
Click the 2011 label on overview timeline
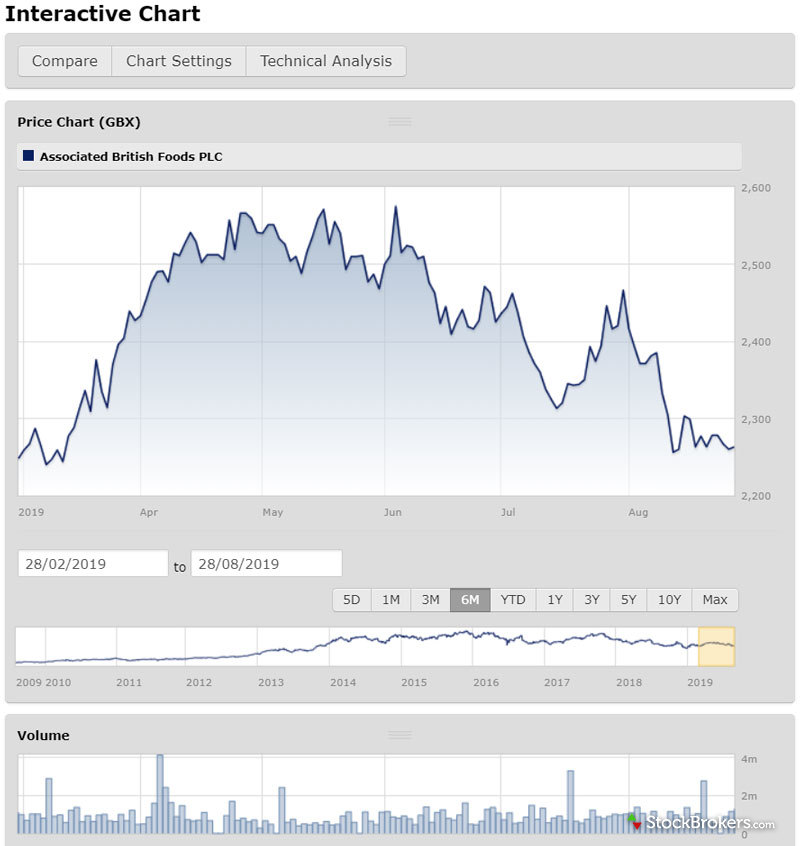tap(129, 683)
